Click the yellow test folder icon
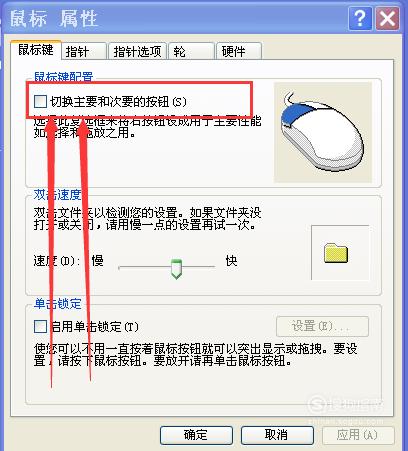The width and height of the screenshot is (408, 451). tap(336, 253)
